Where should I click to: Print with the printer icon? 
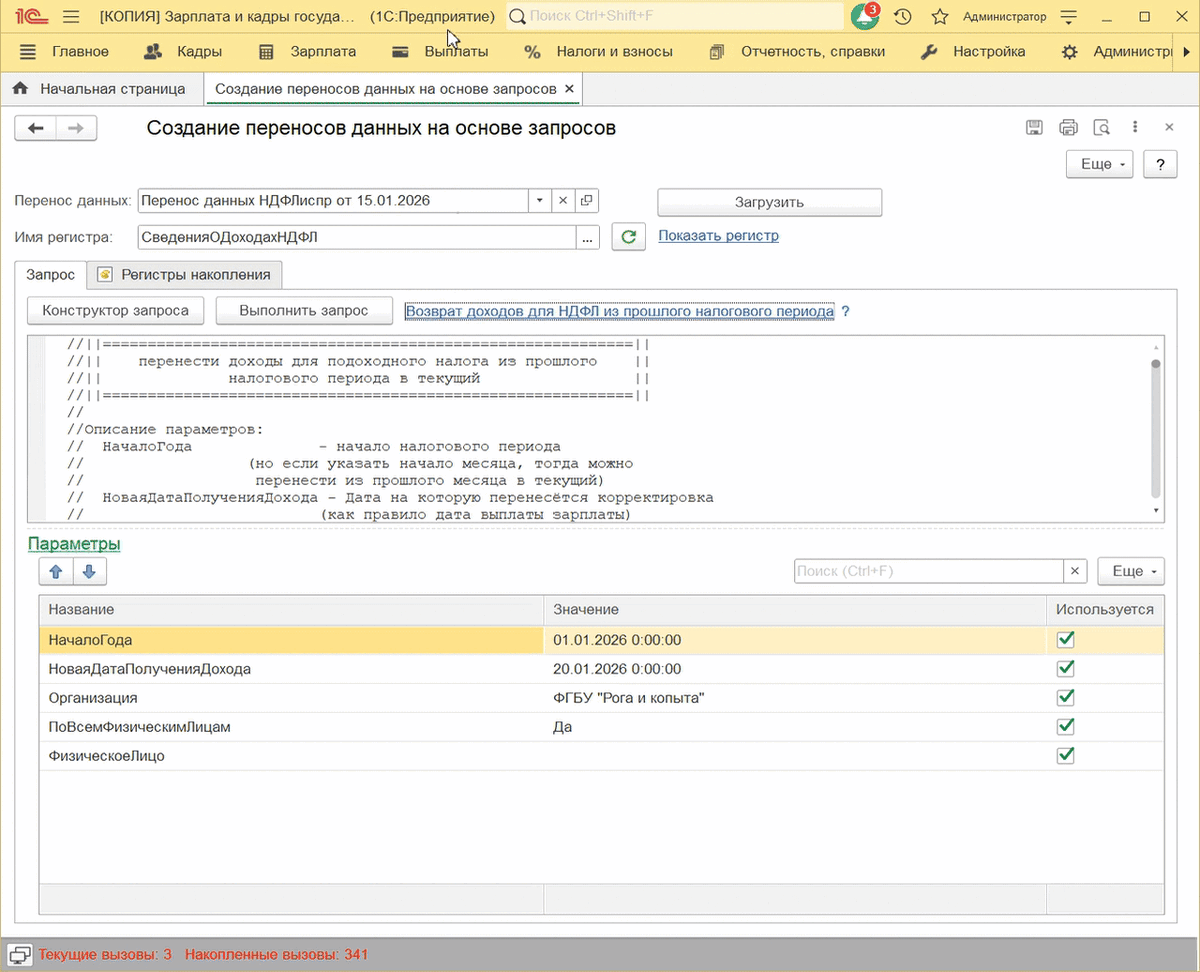(x=1068, y=127)
